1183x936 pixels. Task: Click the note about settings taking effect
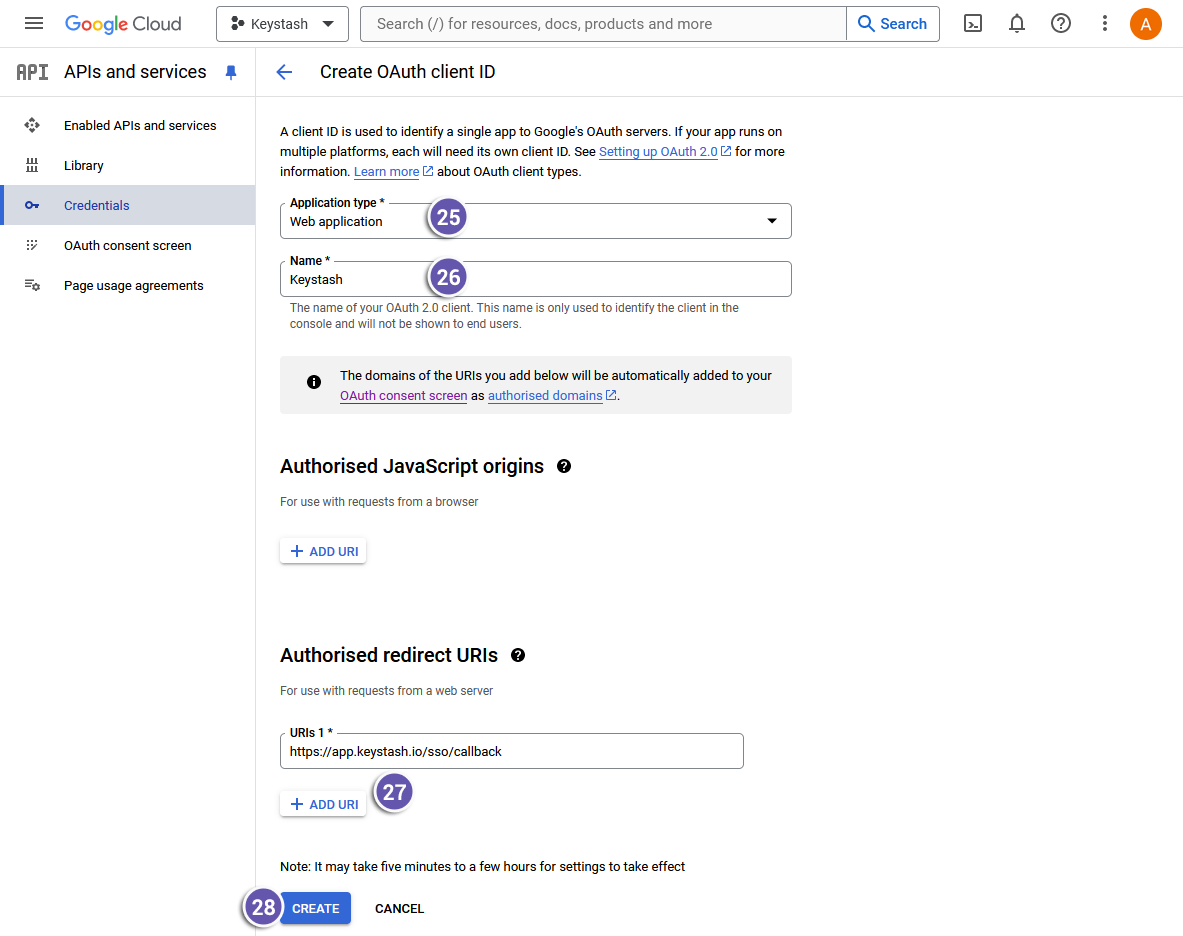pyautogui.click(x=482, y=867)
